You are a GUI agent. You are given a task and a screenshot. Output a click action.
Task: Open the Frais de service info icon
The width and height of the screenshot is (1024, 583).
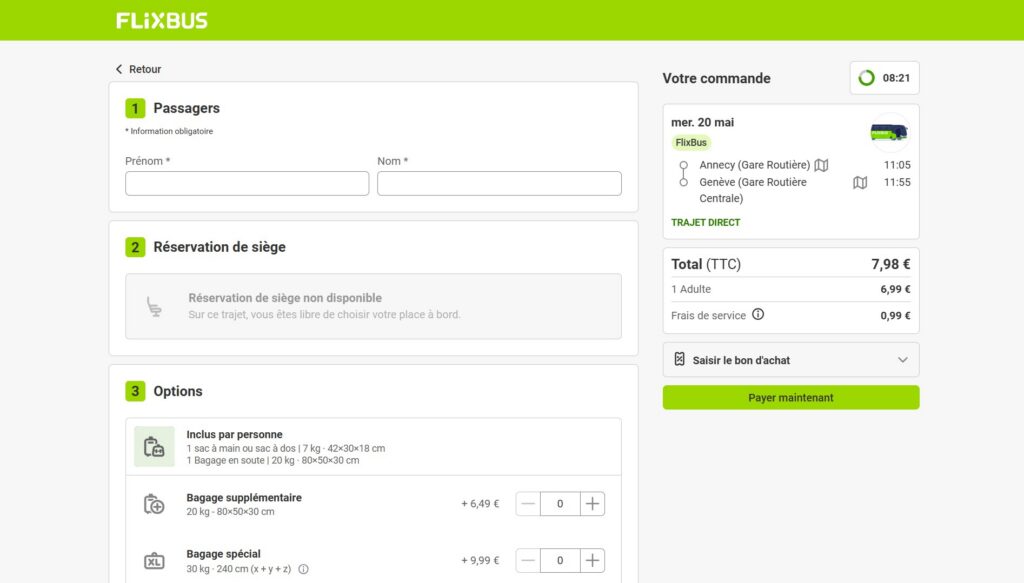click(x=758, y=314)
